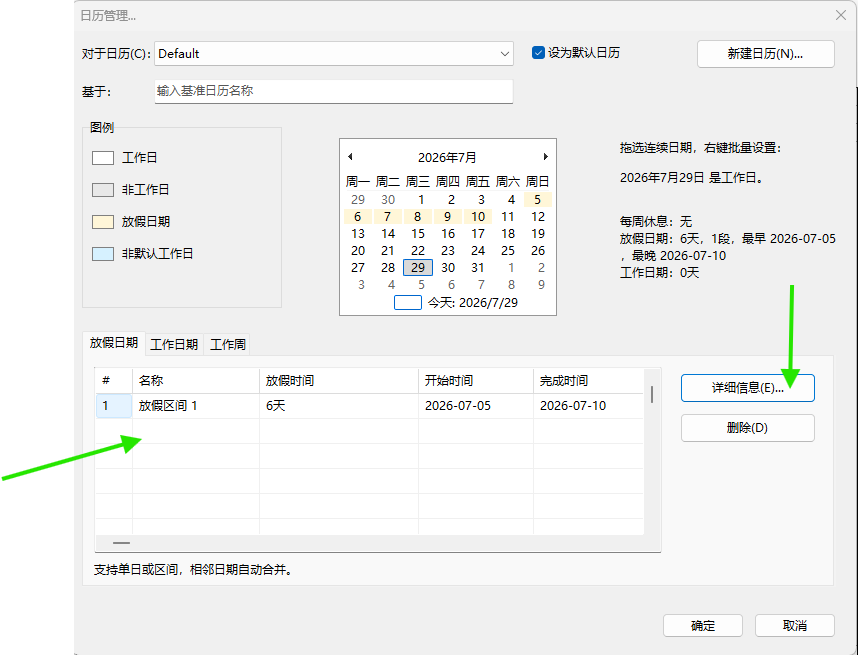Screen dimensions: 858x655
Task: Click the 完成时间 column header
Action: tap(588, 381)
